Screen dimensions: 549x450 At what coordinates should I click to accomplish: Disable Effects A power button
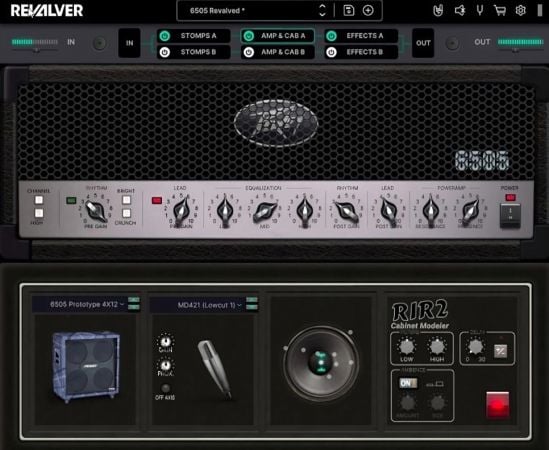(x=331, y=36)
